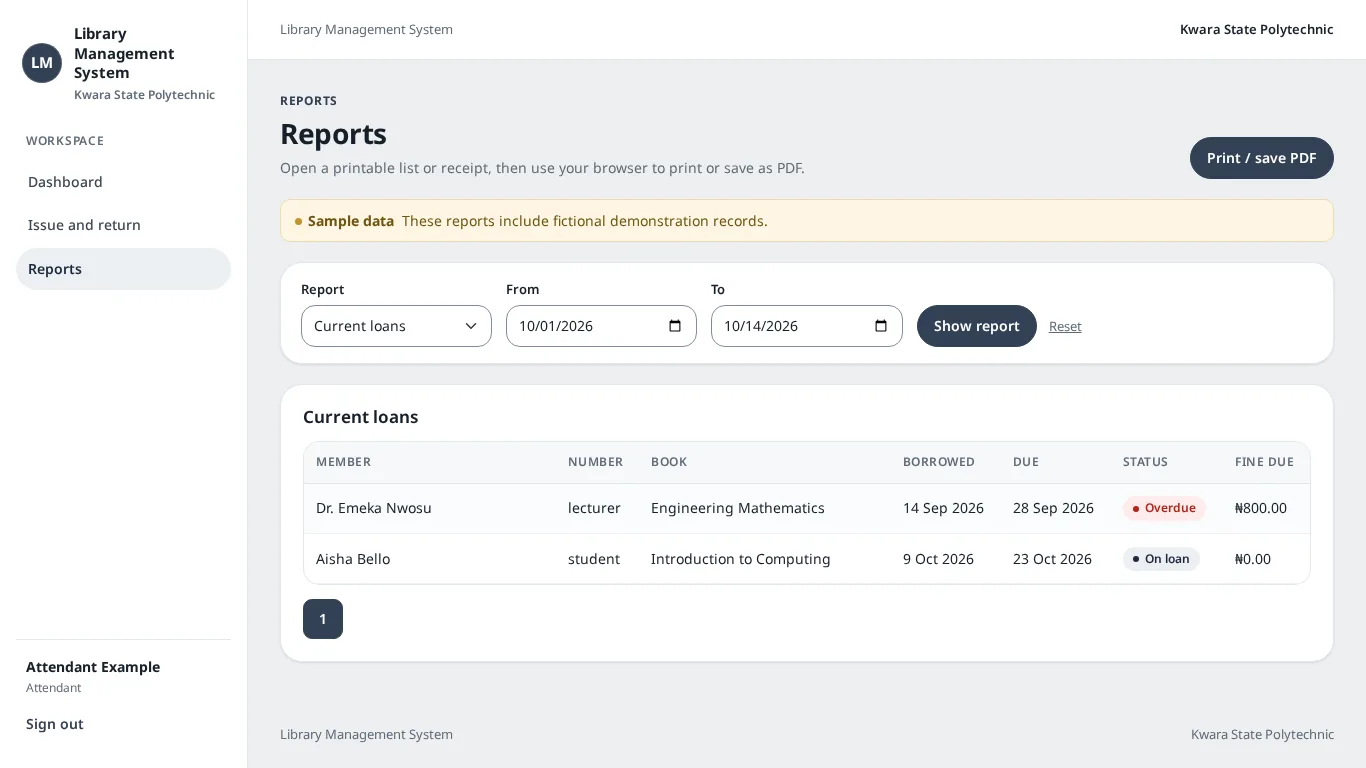Sign out of the account

[55, 724]
